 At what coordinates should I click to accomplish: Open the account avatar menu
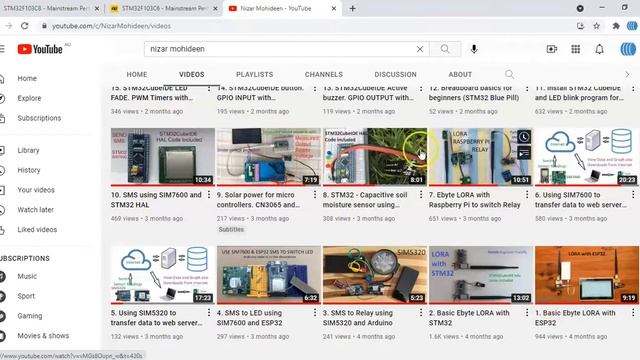628,49
